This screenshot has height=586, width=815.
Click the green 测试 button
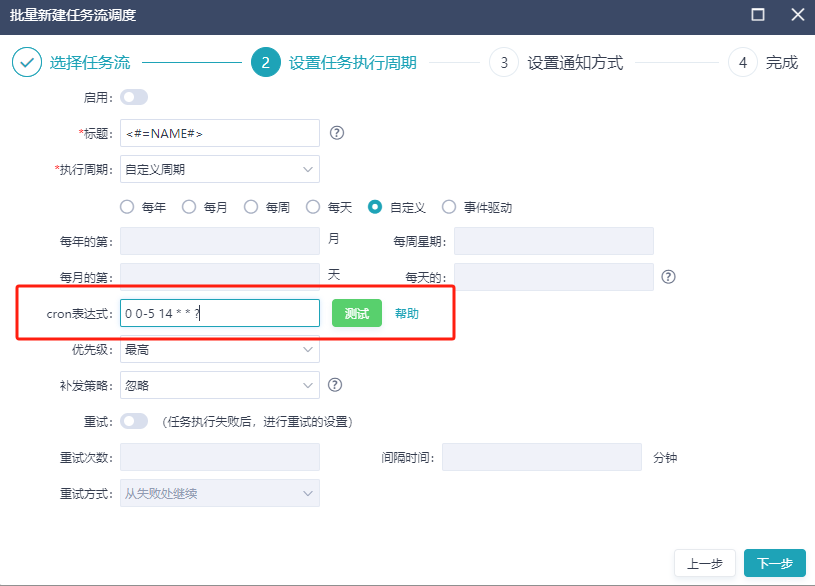pyautogui.click(x=357, y=313)
